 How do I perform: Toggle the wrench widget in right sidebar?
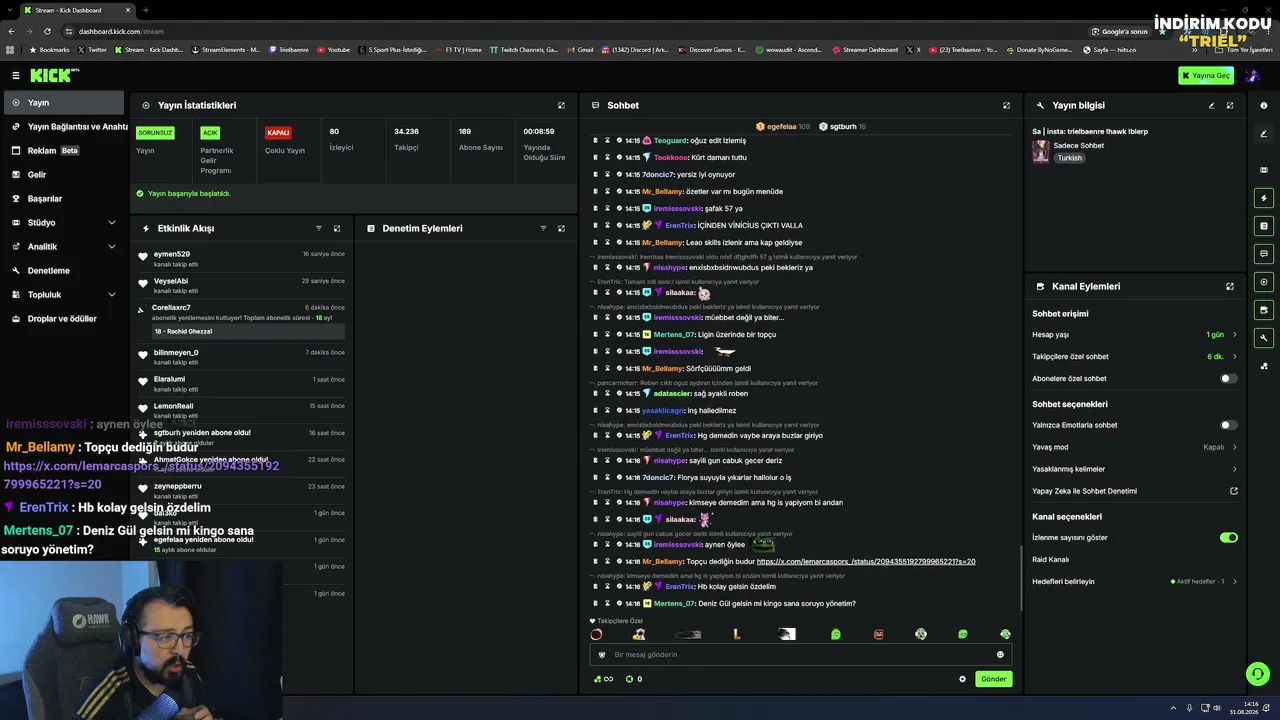click(1264, 338)
